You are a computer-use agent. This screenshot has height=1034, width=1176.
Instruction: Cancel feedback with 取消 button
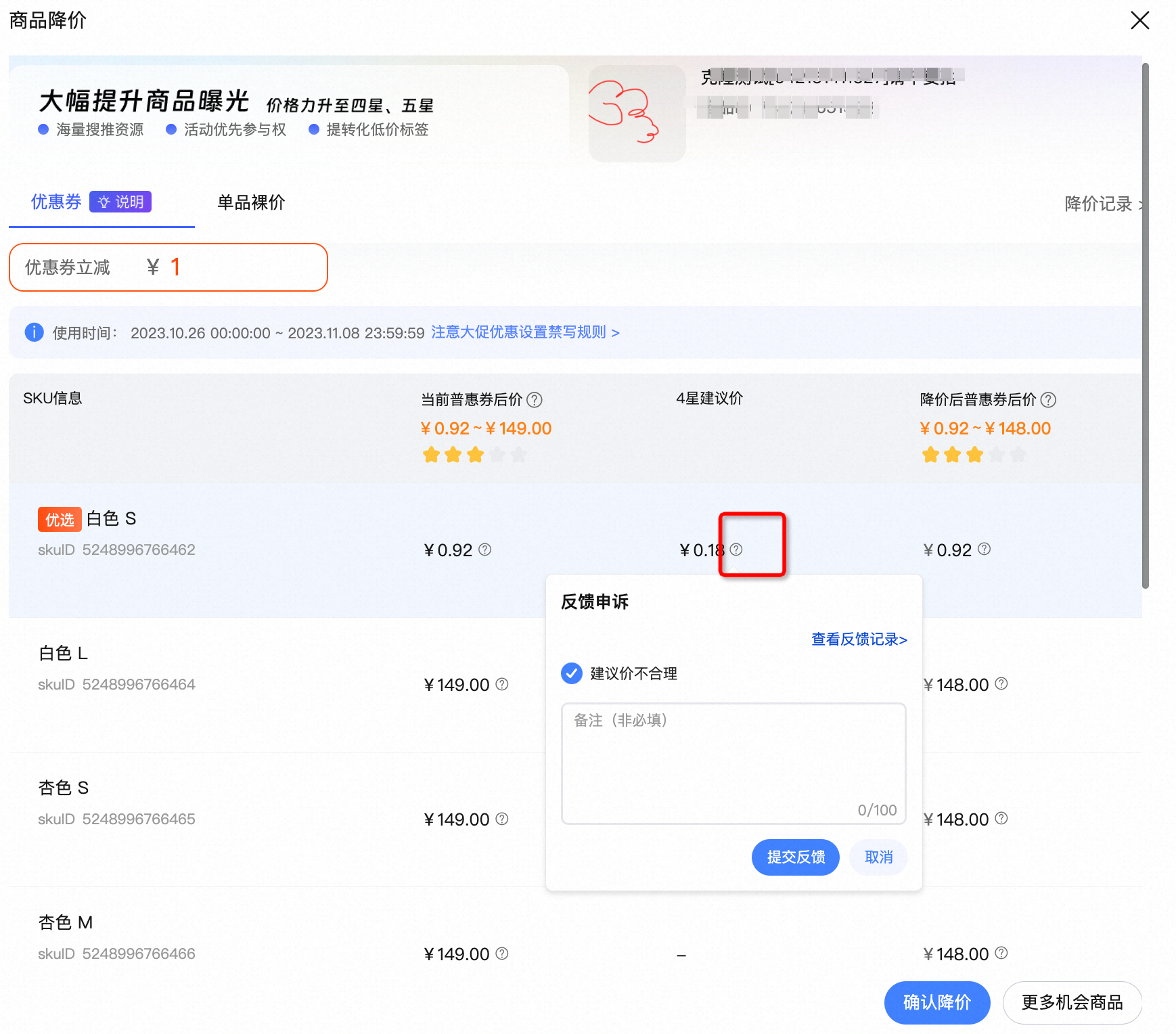pyautogui.click(x=878, y=857)
